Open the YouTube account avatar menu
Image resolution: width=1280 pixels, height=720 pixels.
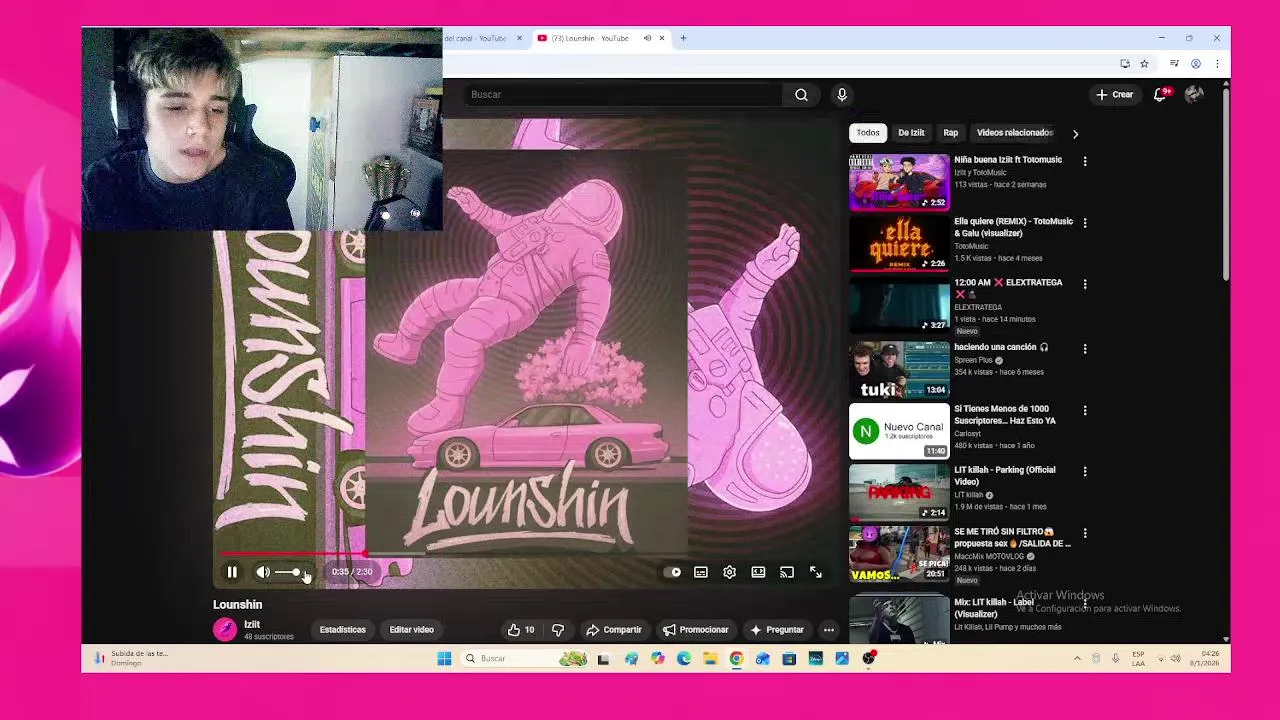point(1194,95)
